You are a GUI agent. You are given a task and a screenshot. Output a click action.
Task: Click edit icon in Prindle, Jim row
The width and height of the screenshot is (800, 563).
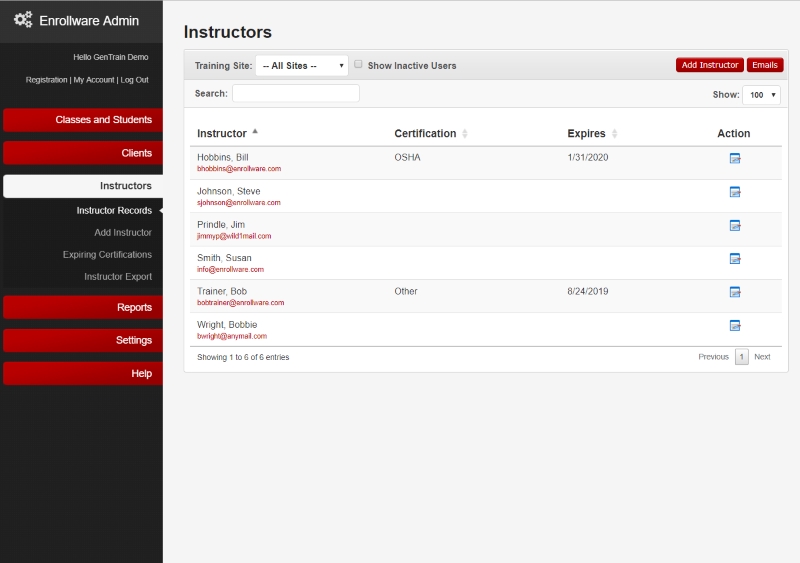pos(734,226)
